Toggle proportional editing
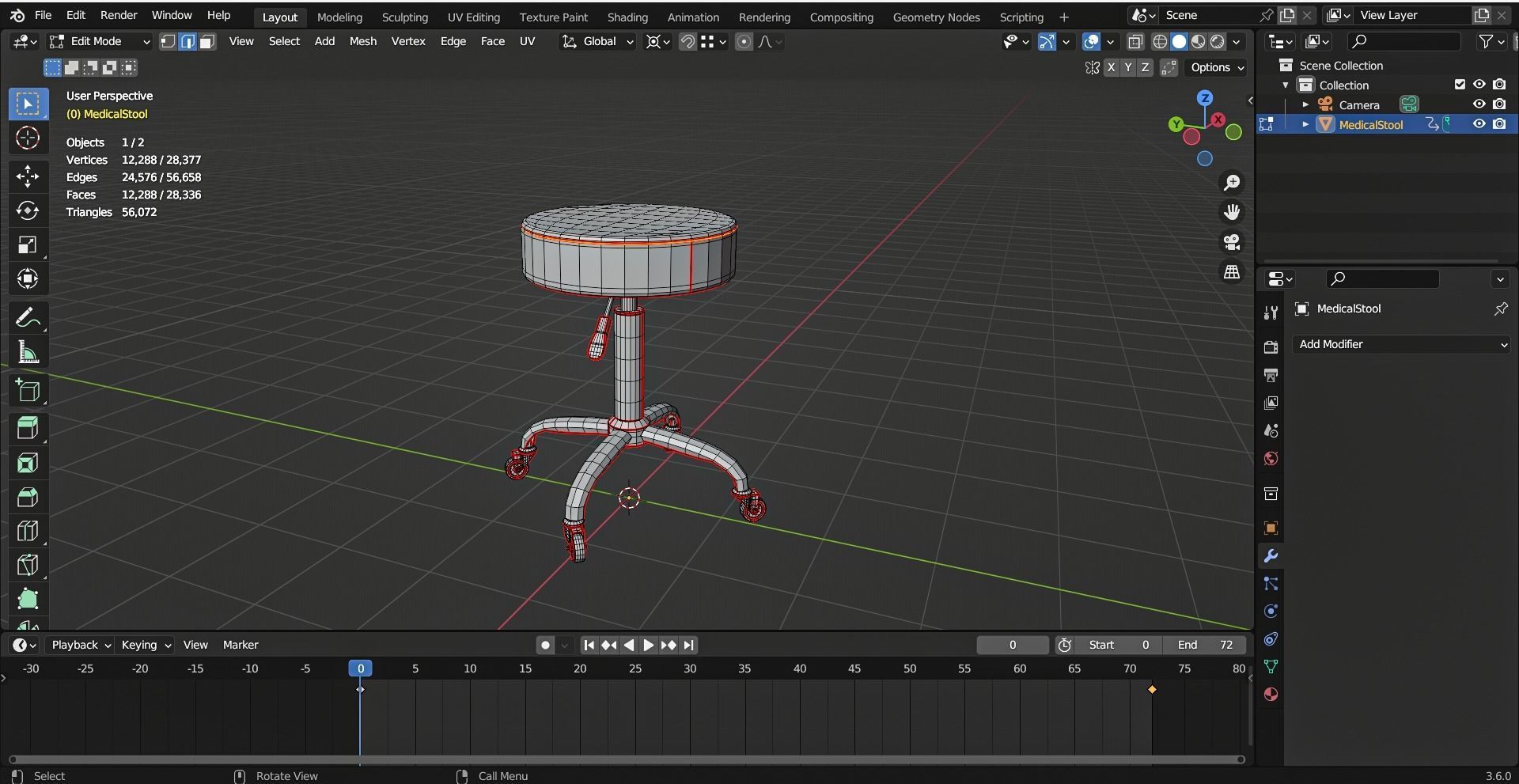The width and height of the screenshot is (1519, 784). 744,42
